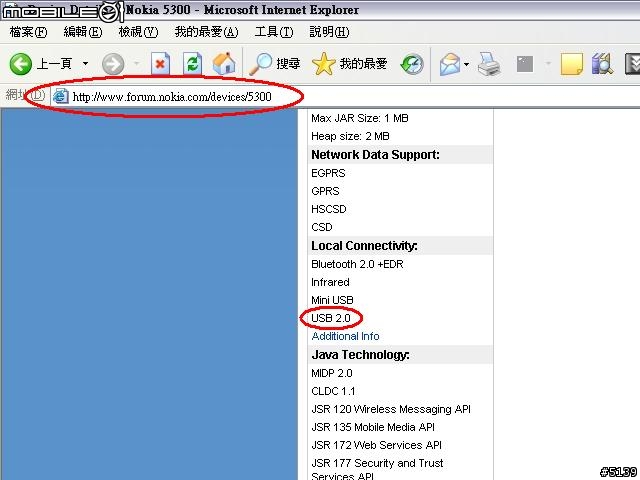
Task: Open the 說明(H) Help menu
Action: (329, 32)
